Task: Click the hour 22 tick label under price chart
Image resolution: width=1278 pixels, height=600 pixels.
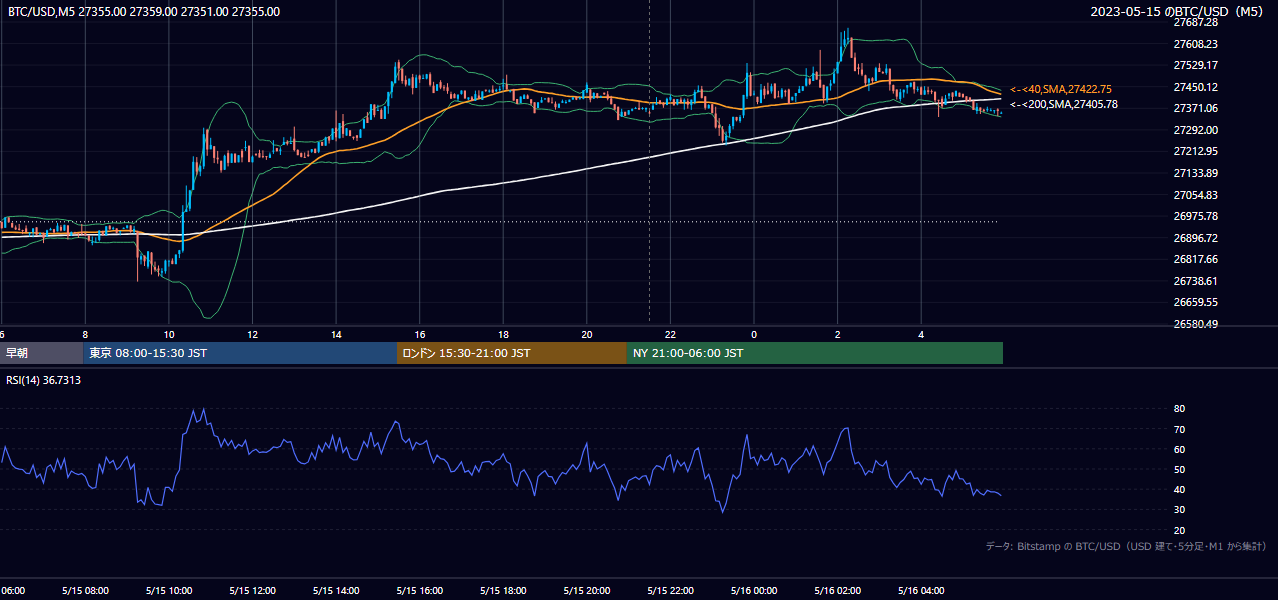Action: [x=670, y=334]
